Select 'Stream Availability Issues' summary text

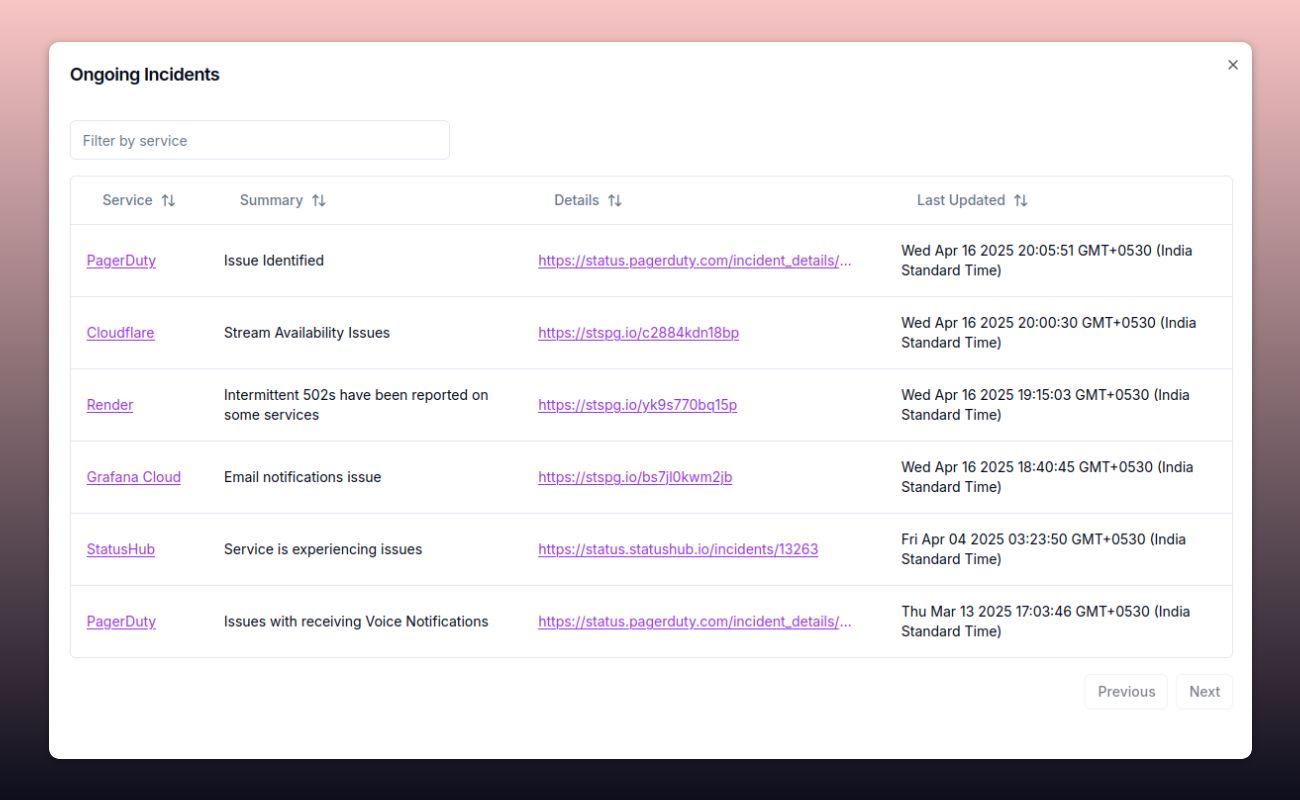point(307,332)
